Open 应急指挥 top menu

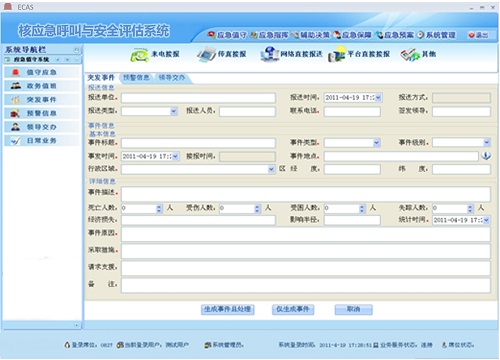pos(269,35)
